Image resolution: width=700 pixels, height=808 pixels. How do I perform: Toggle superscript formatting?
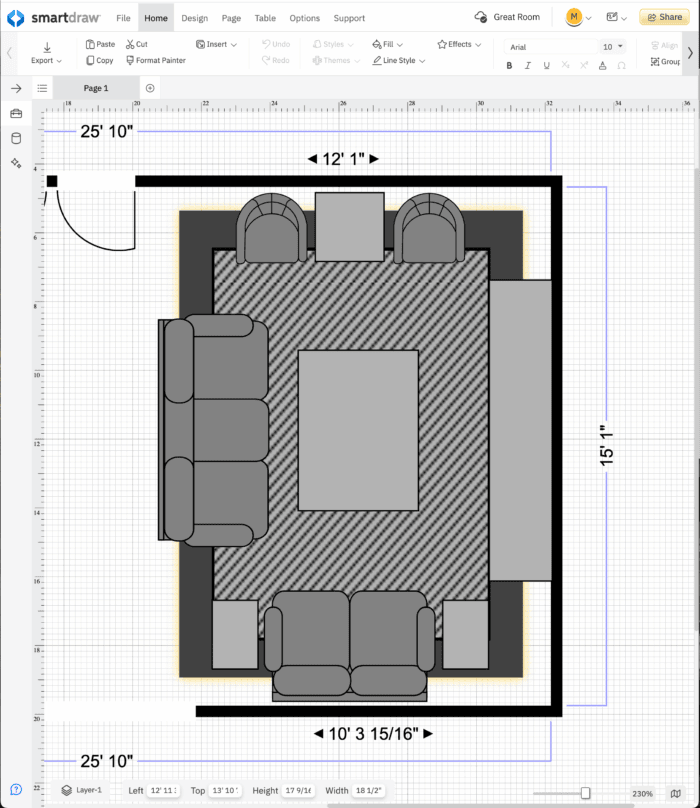(x=584, y=65)
